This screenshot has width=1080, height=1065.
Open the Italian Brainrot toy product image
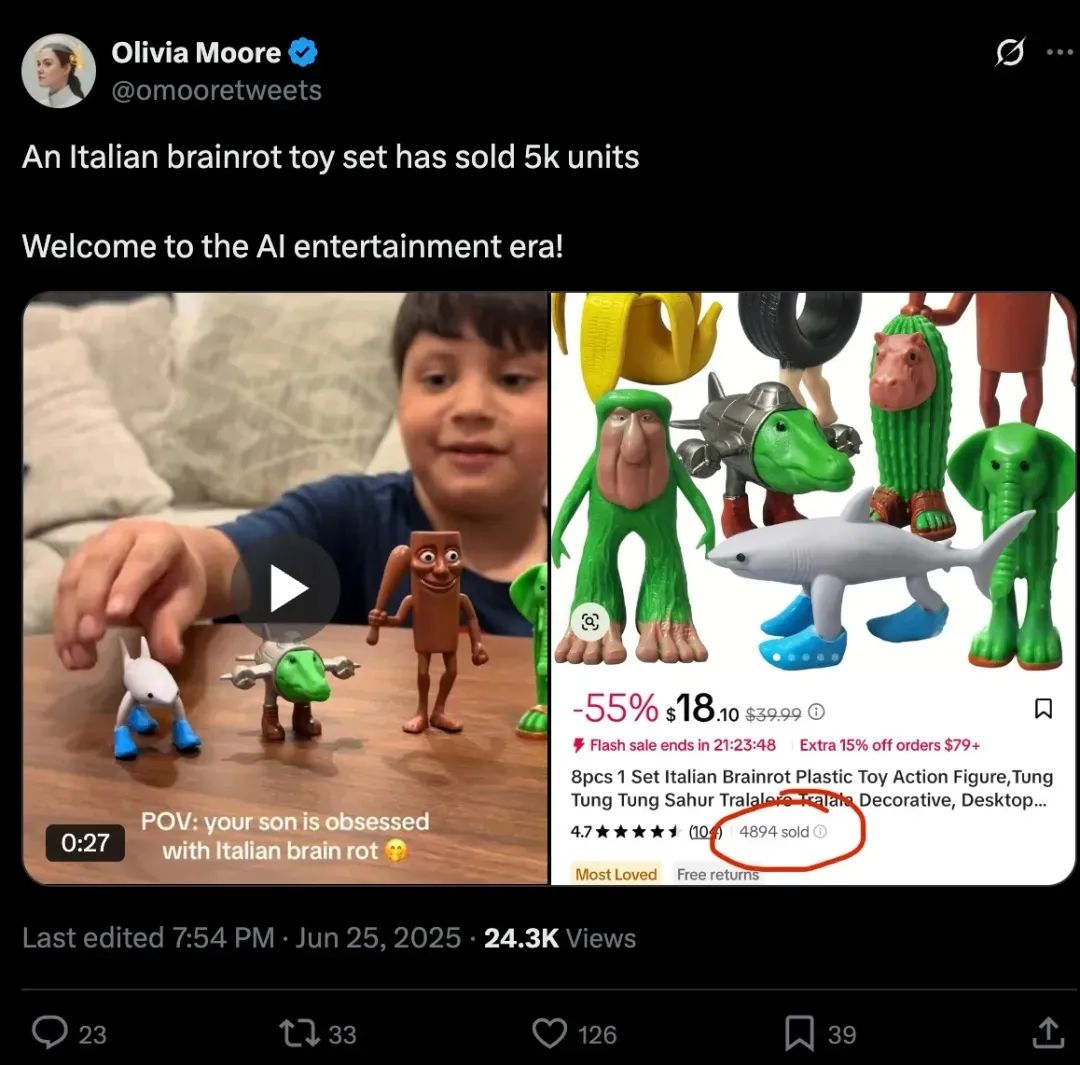pyautogui.click(x=812, y=480)
